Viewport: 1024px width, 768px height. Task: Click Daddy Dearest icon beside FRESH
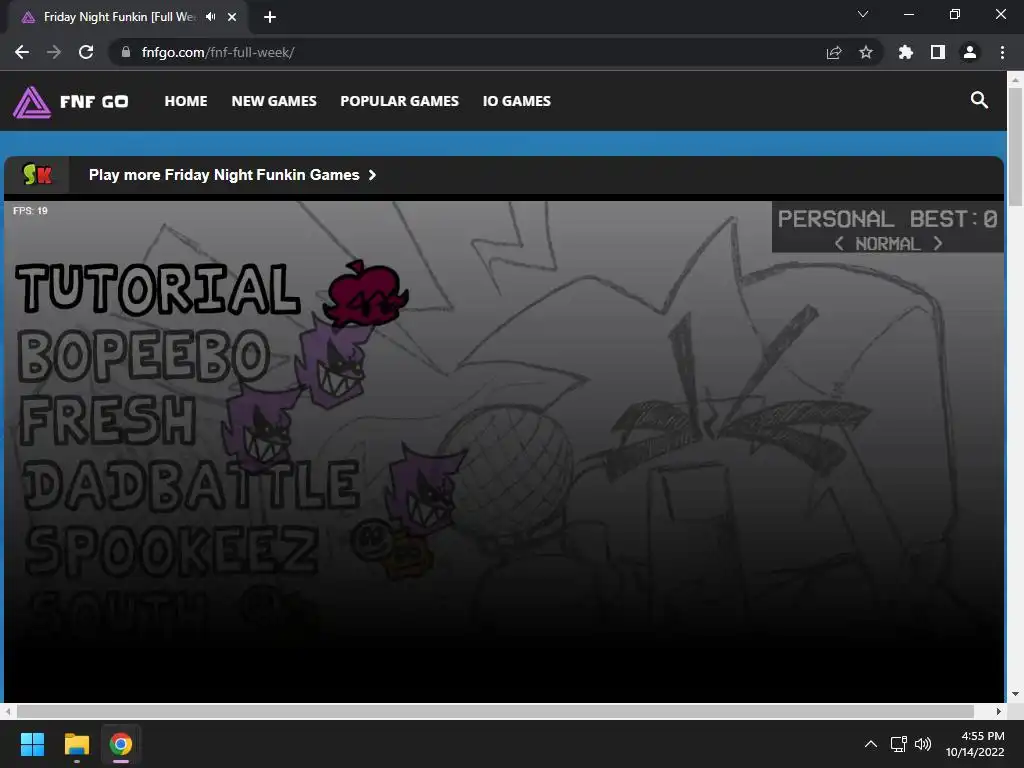259,428
